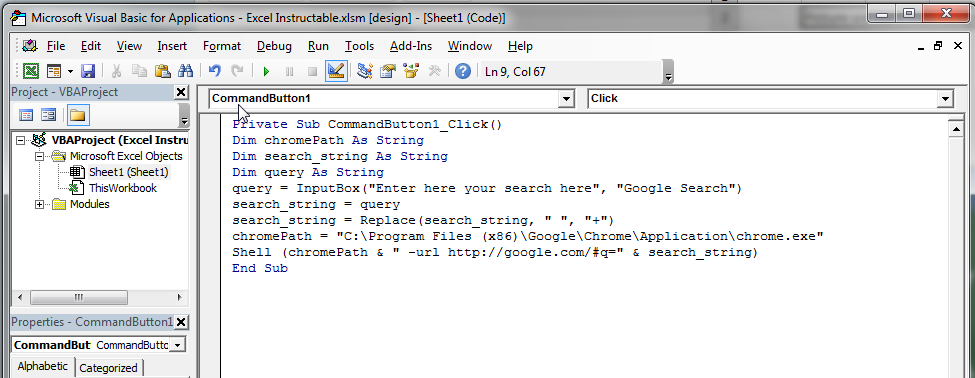This screenshot has height=378, width=975.
Task: Click the Find binoculars icon
Action: tap(185, 71)
